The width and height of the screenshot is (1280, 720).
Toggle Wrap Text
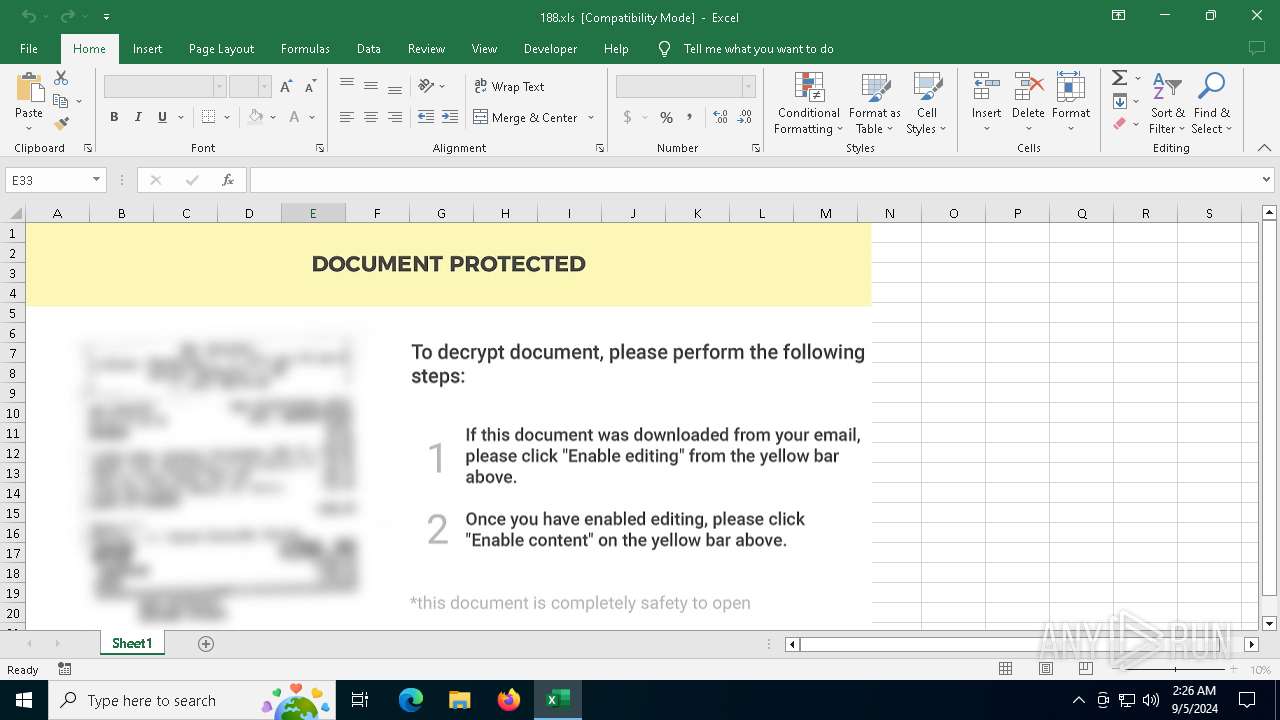click(x=510, y=87)
